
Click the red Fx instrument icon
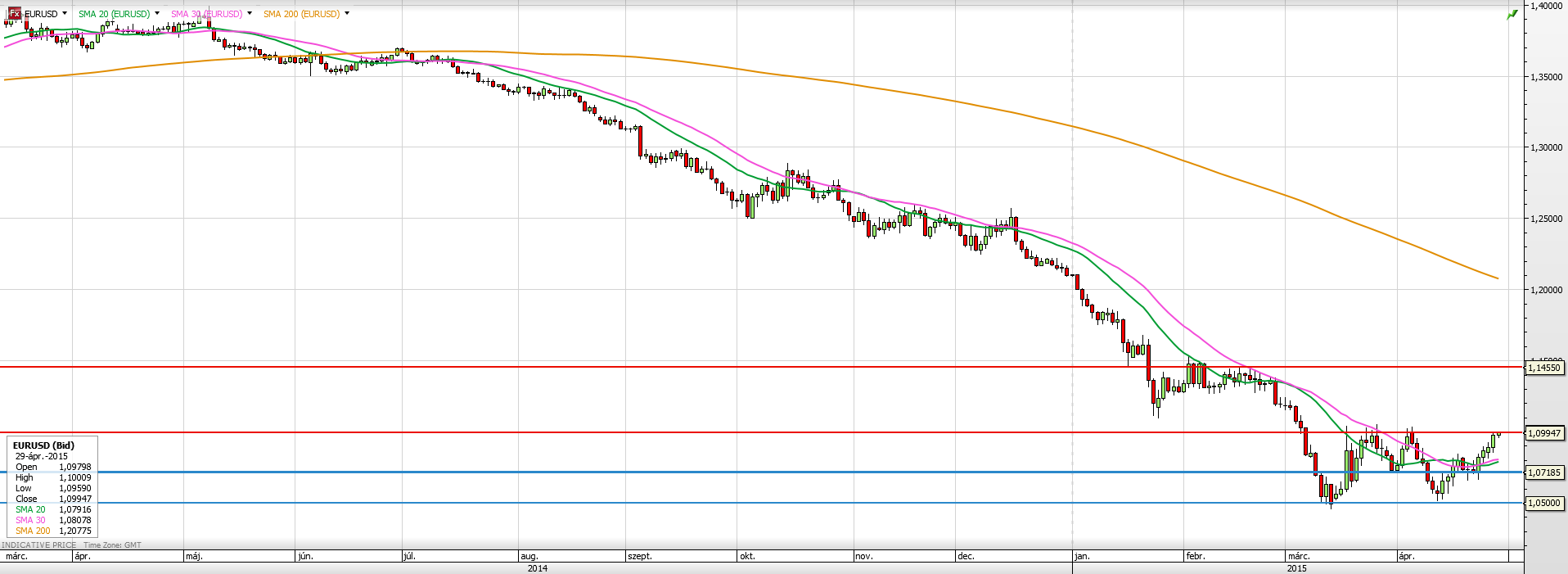(x=14, y=14)
